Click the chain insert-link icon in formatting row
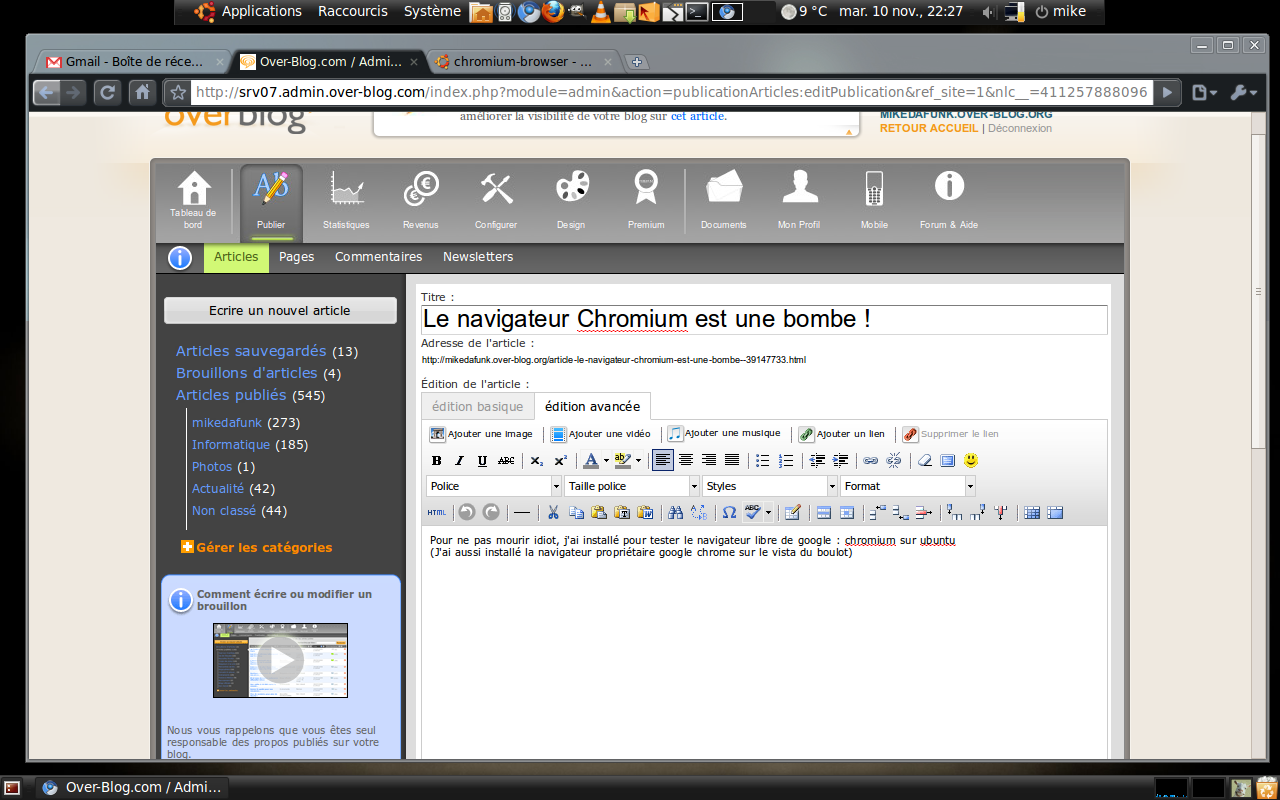This screenshot has width=1280, height=800. tap(871, 461)
